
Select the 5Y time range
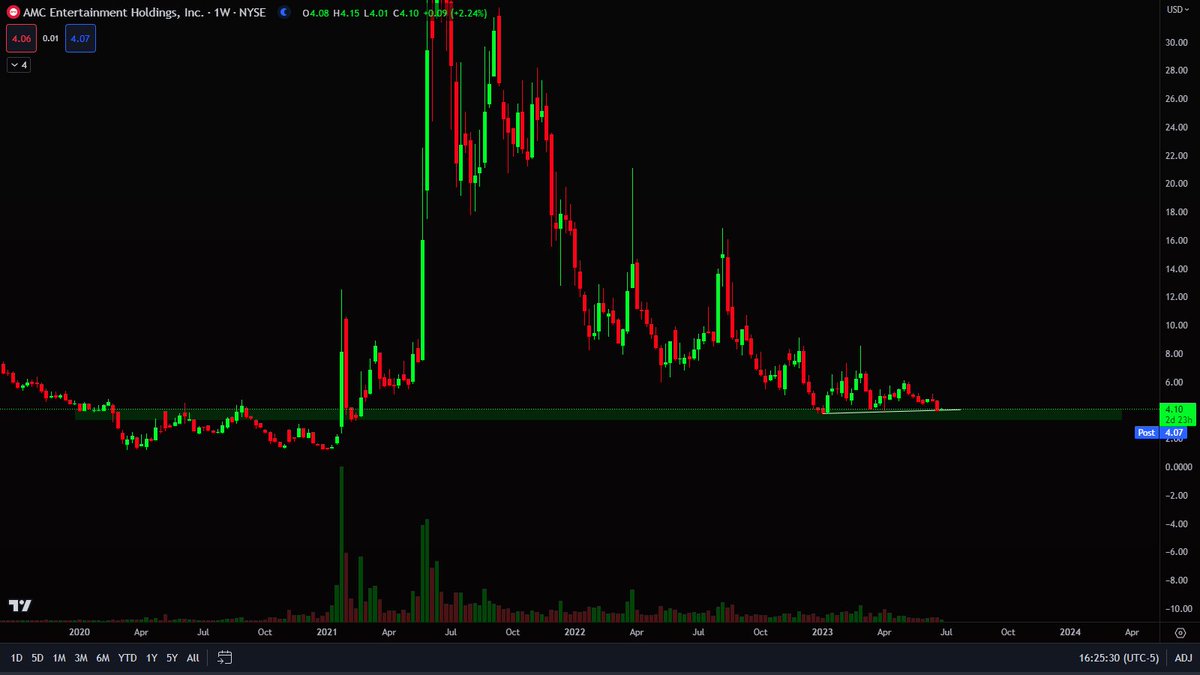[172, 658]
